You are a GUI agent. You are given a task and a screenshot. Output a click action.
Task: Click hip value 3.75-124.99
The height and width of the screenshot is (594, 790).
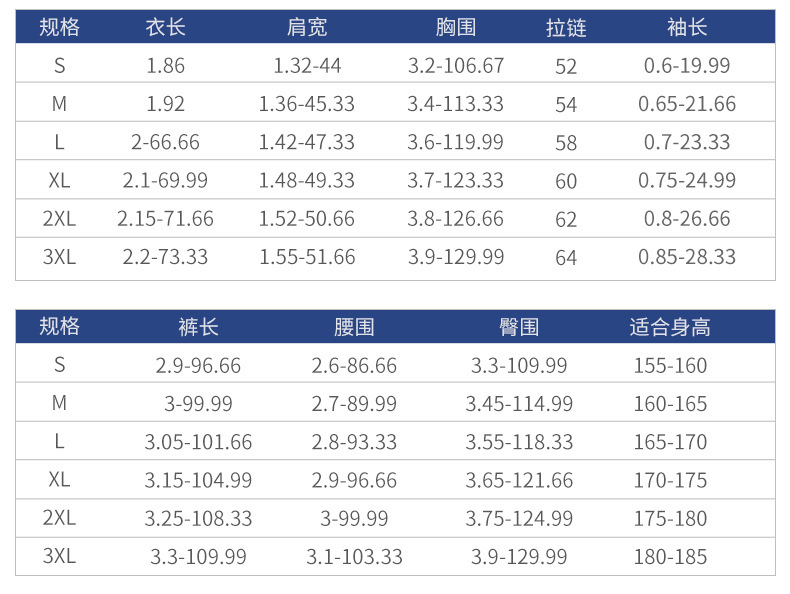pos(519,519)
